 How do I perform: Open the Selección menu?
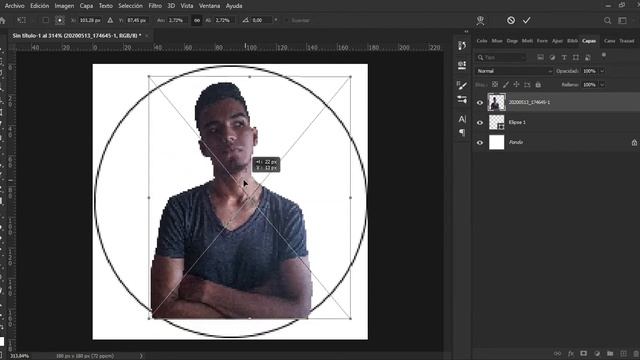[x=130, y=6]
